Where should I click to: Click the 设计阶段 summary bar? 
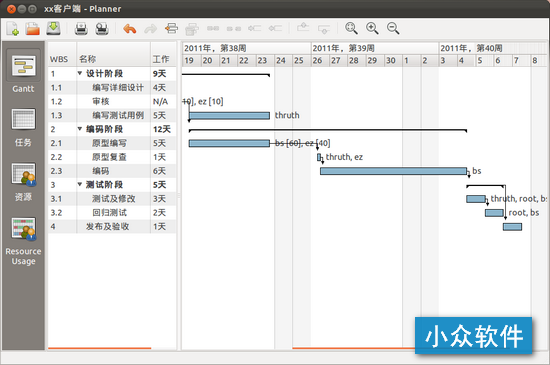pos(226,75)
